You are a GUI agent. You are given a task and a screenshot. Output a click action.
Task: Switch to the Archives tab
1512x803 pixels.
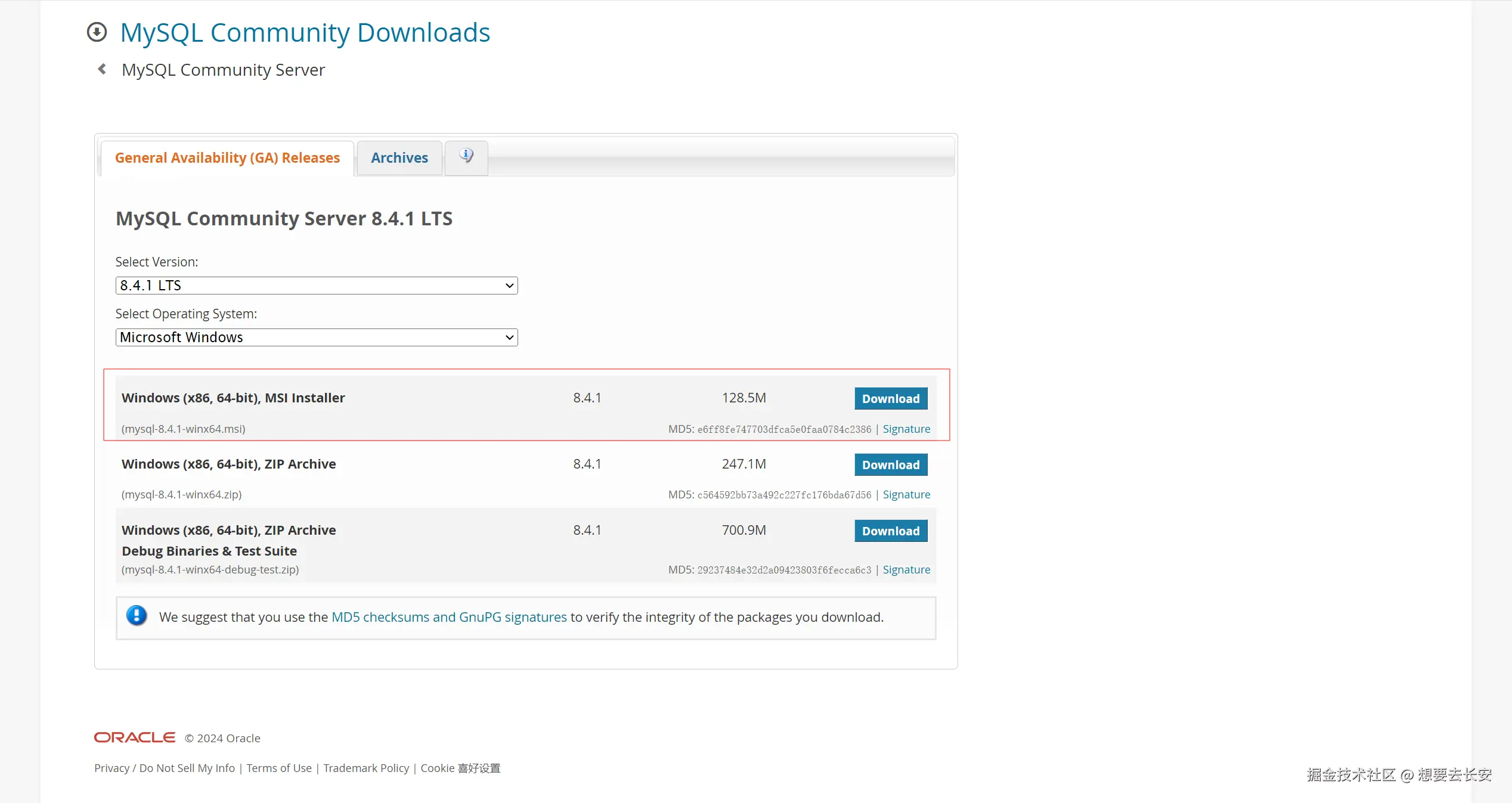(399, 158)
